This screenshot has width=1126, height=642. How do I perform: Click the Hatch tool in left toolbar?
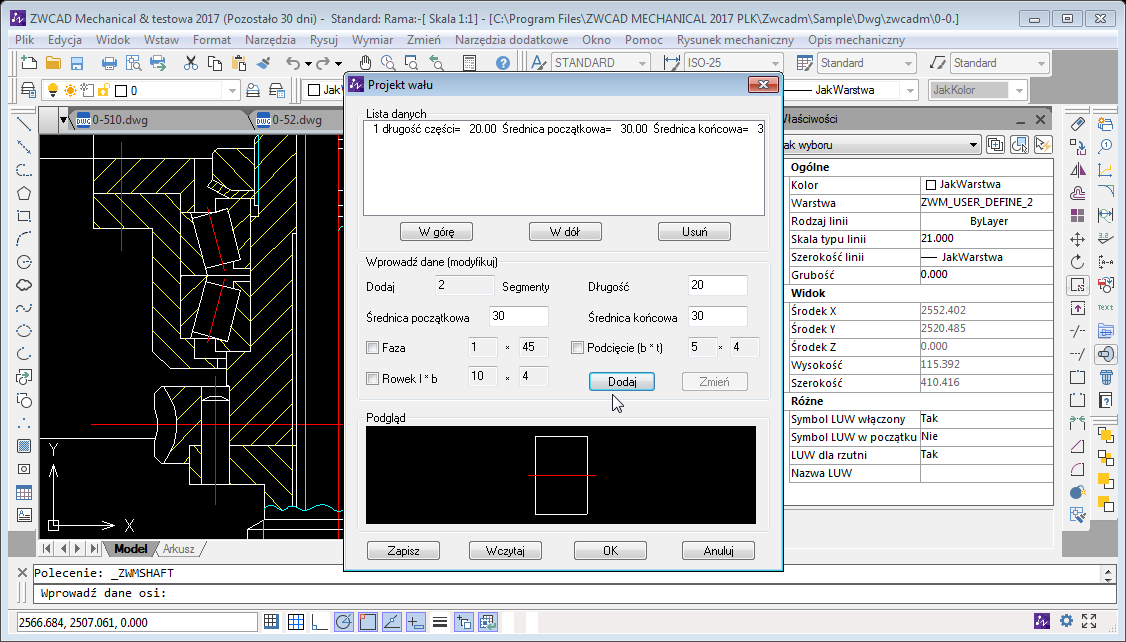pos(24,446)
